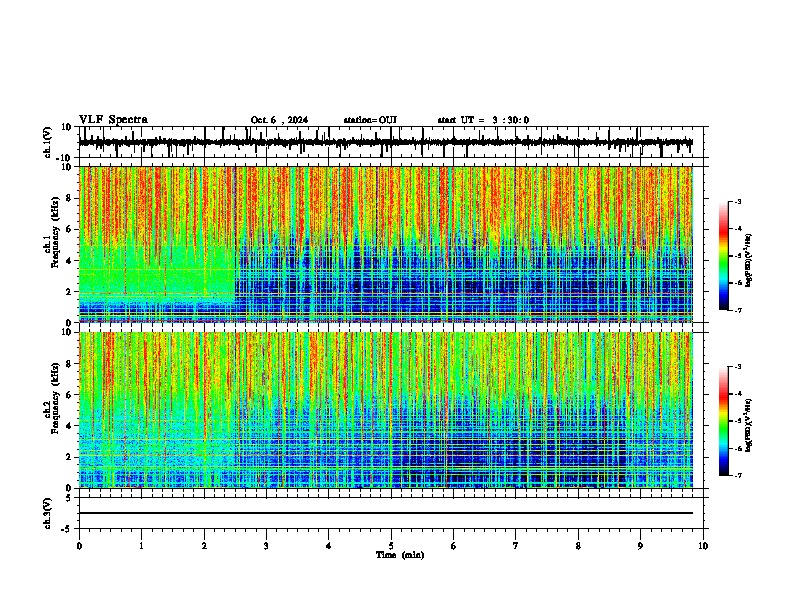This screenshot has width=792, height=612.
Task: Click the "8" kHz tick on ch.1 frequency axis
Action: 69,198
